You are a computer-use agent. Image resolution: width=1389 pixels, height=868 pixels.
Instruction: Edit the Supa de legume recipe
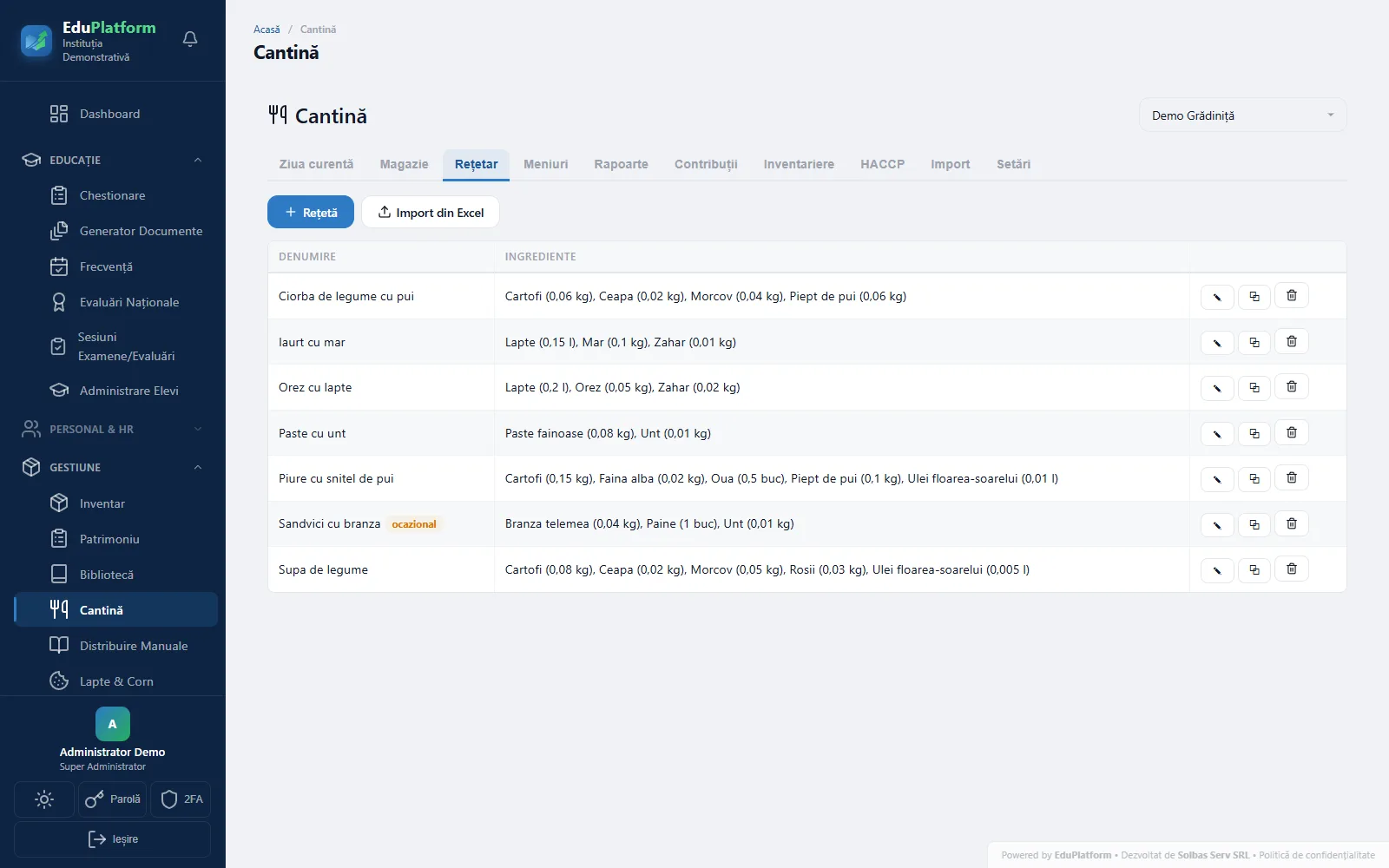tap(1217, 570)
